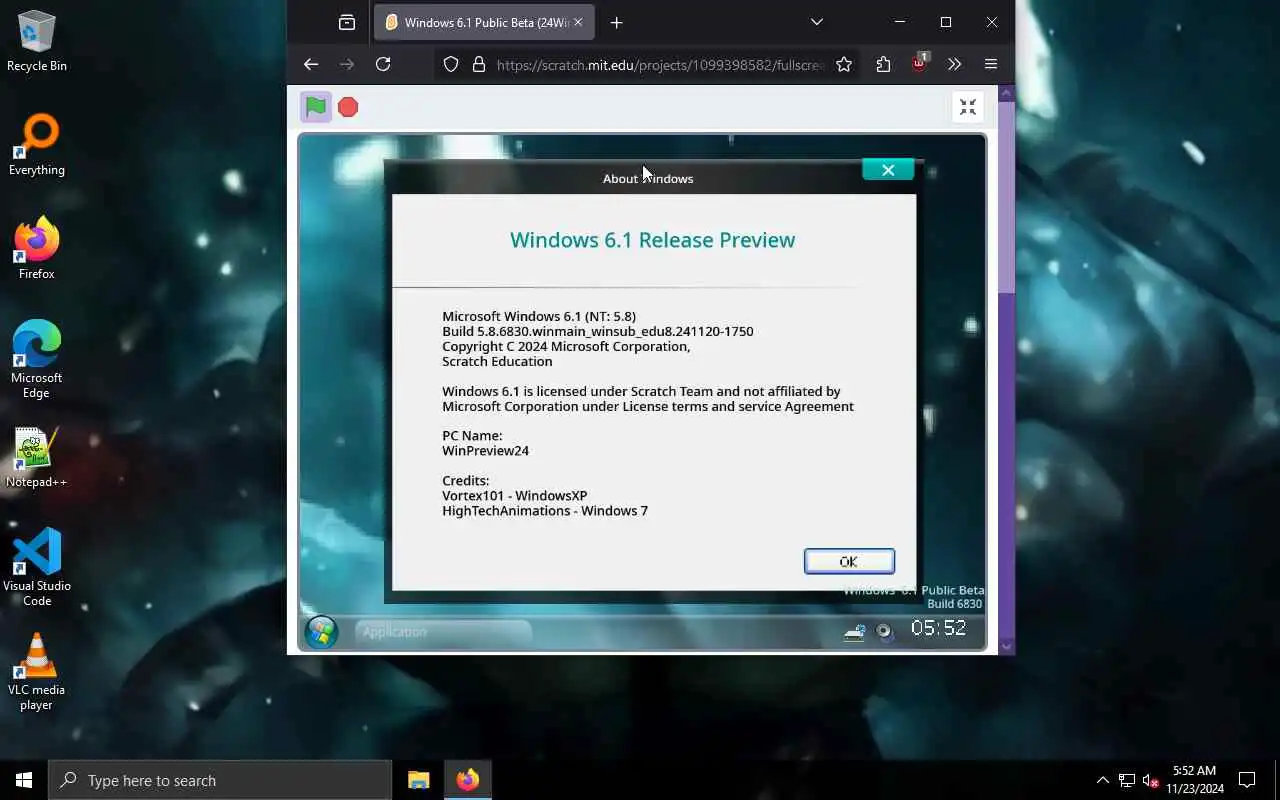
Task: Close the About Windows dialog
Action: tap(888, 170)
